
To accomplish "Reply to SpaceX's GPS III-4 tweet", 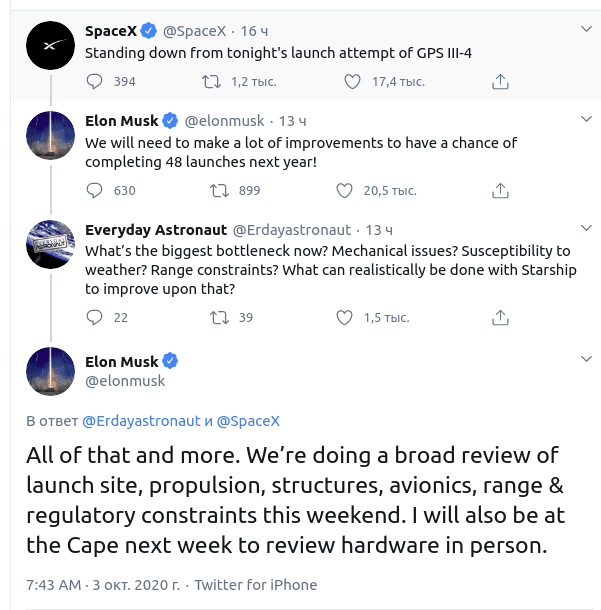I will tap(95, 81).
